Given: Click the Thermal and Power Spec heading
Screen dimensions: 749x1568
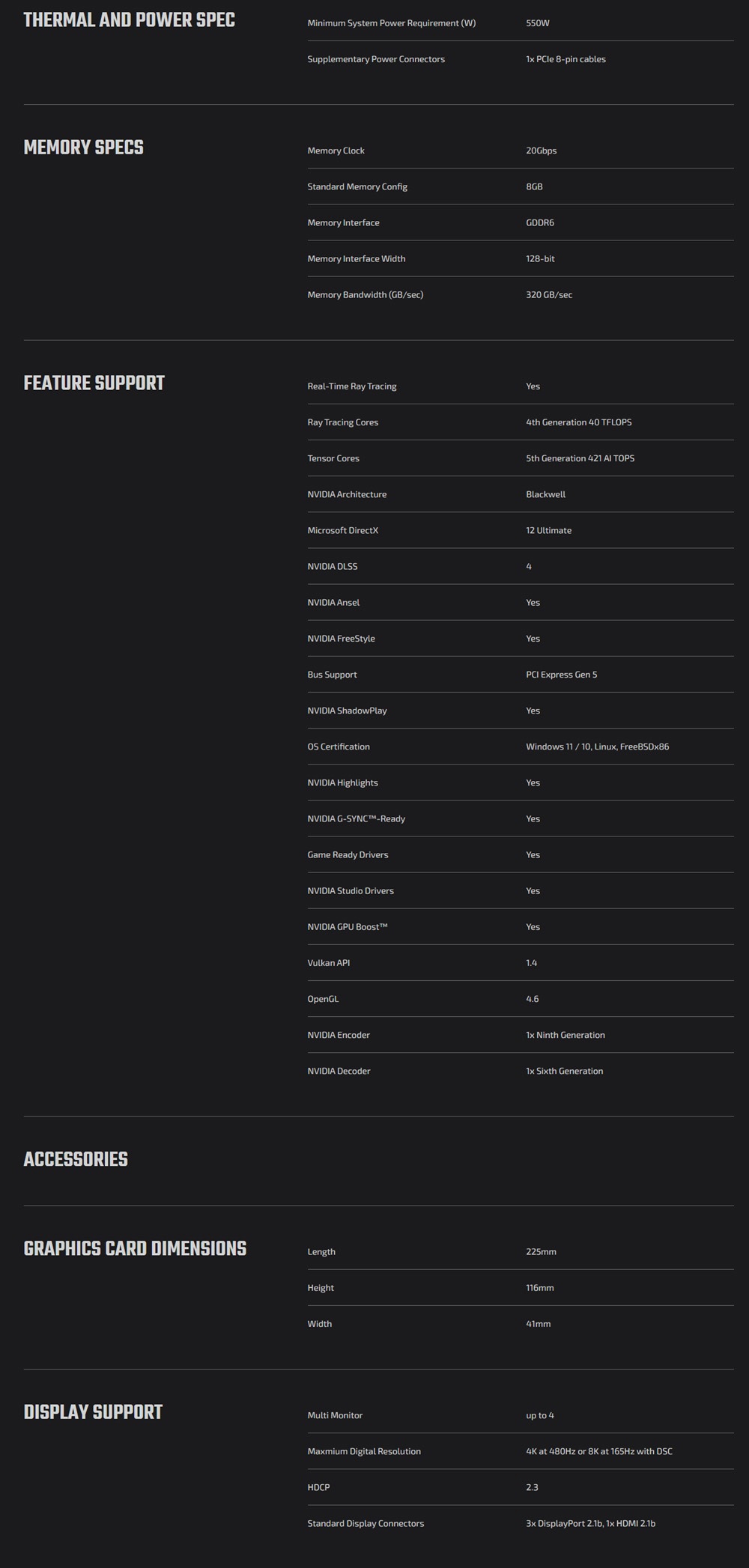Looking at the screenshot, I should [x=129, y=20].
